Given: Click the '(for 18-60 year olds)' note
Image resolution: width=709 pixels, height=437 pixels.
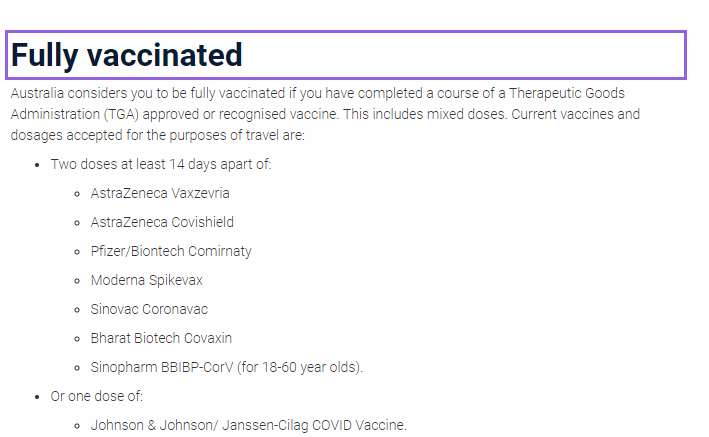Looking at the screenshot, I should 300,367.
